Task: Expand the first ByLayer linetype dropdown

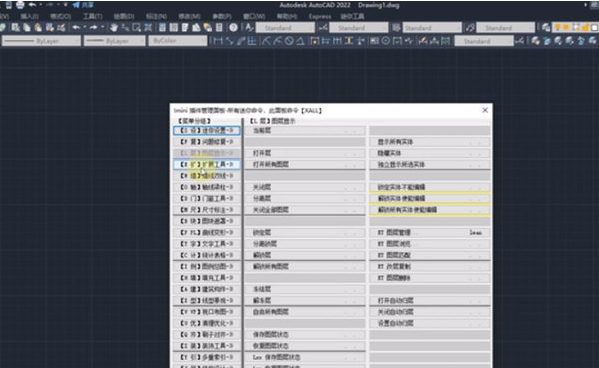Action: coord(41,41)
